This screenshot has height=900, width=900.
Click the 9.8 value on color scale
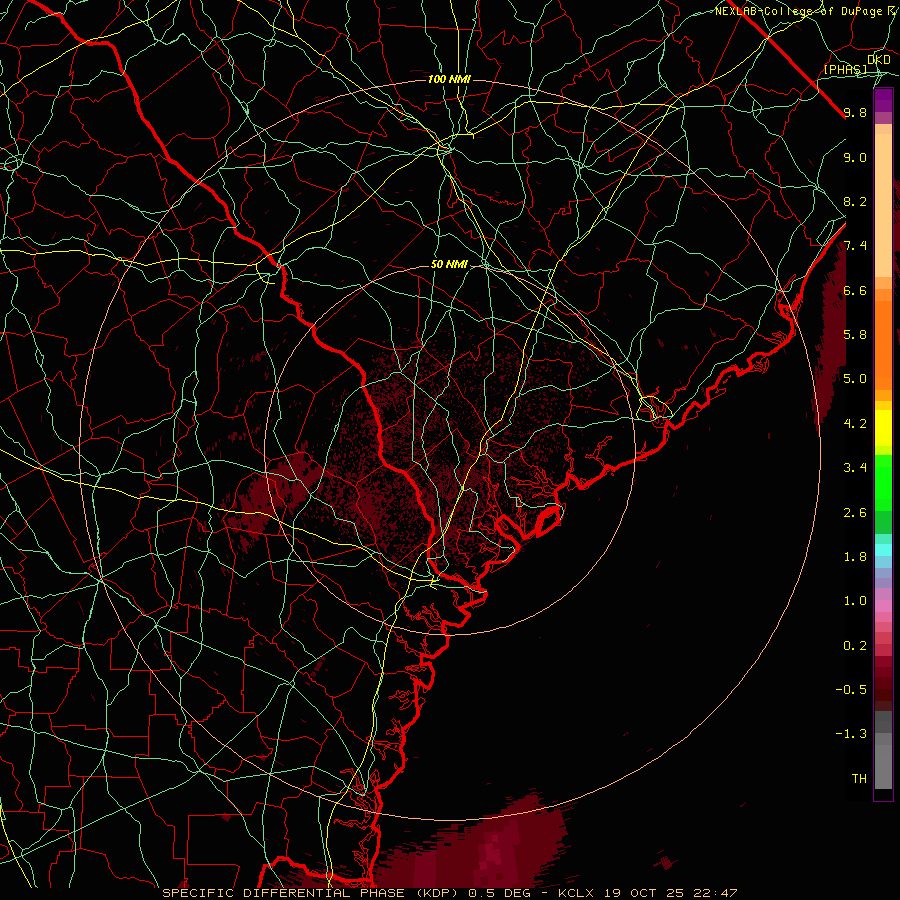[x=855, y=112]
